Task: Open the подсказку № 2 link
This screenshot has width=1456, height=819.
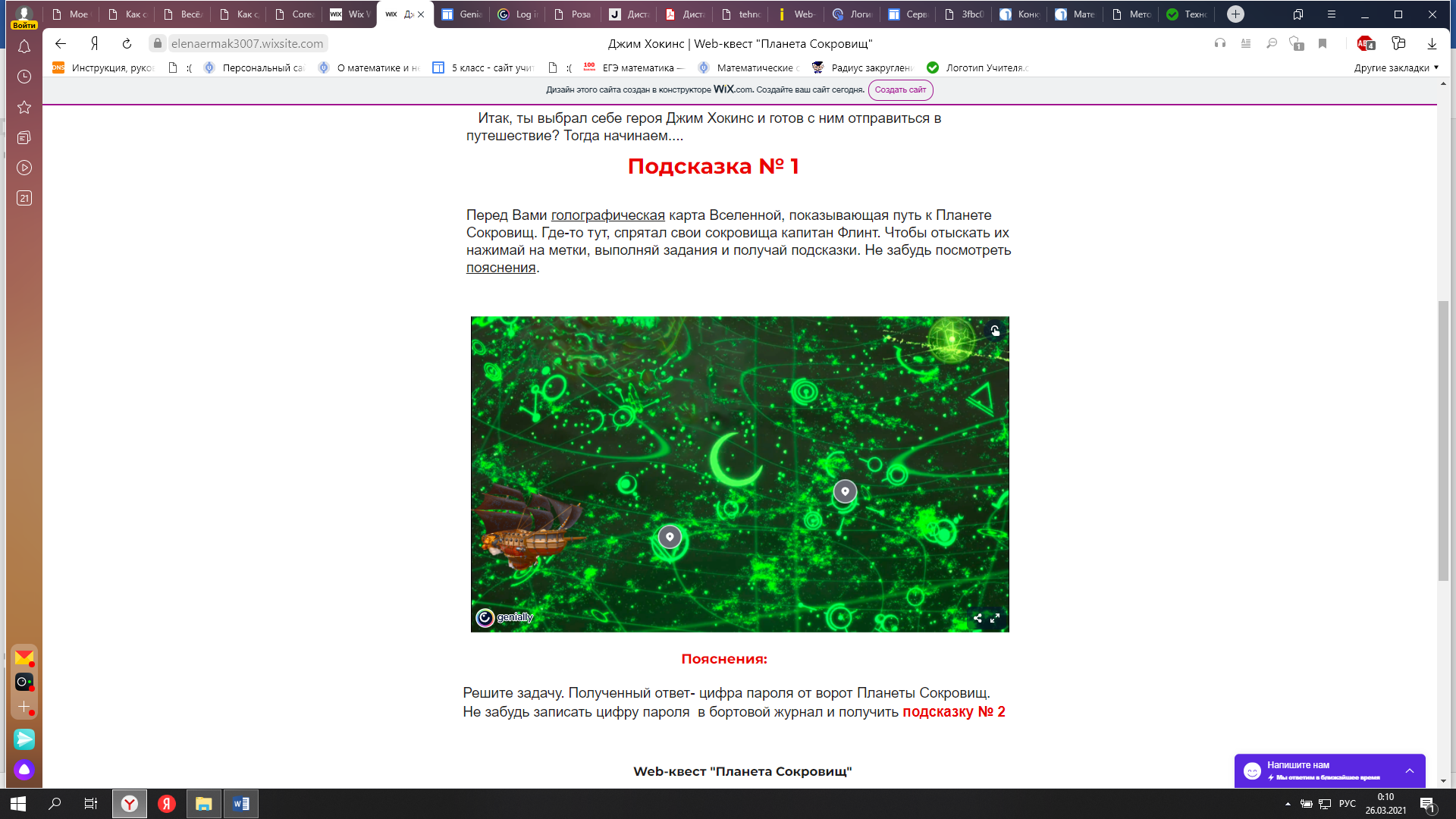Action: [953, 712]
